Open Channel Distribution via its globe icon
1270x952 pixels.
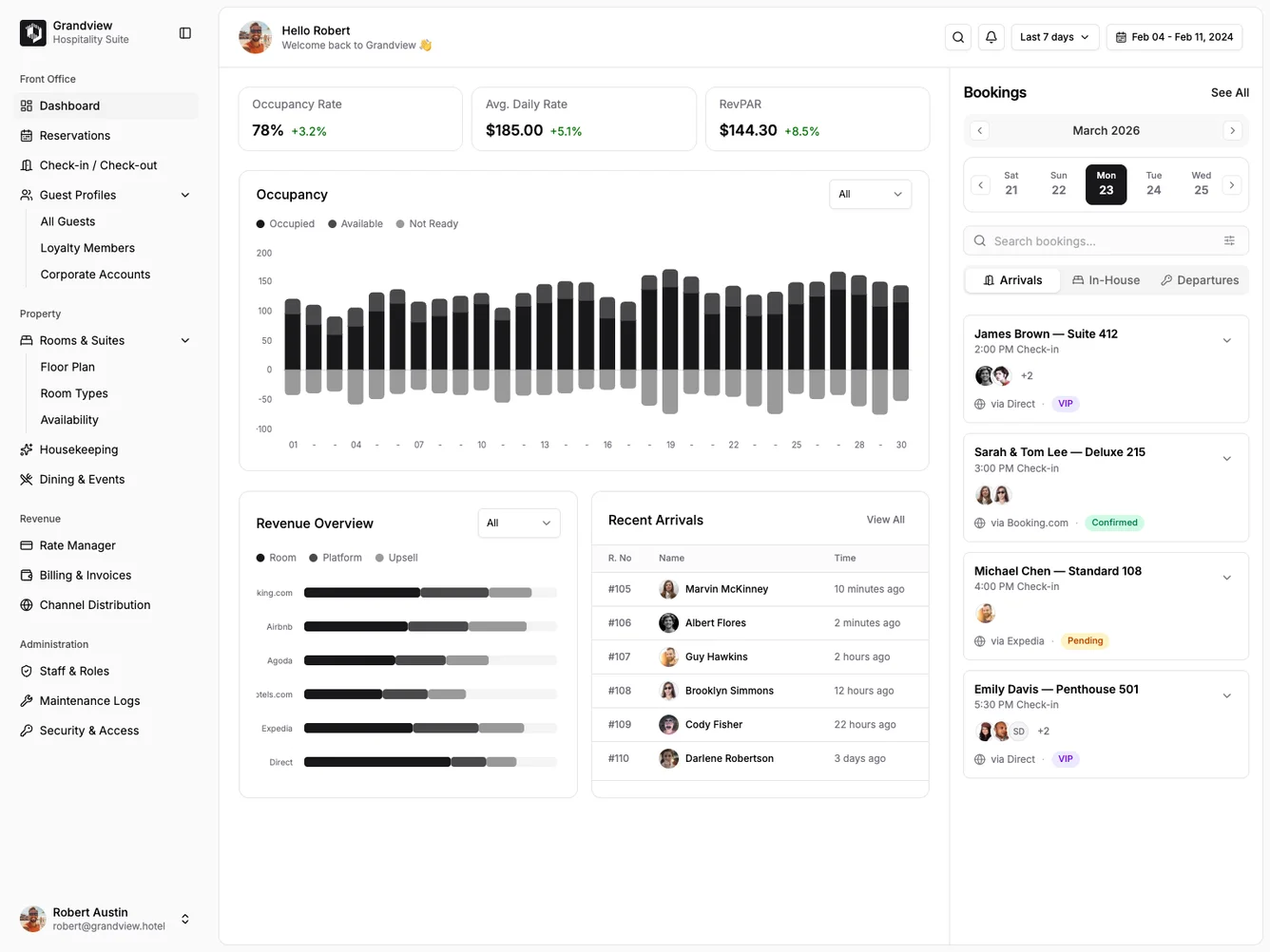25,604
